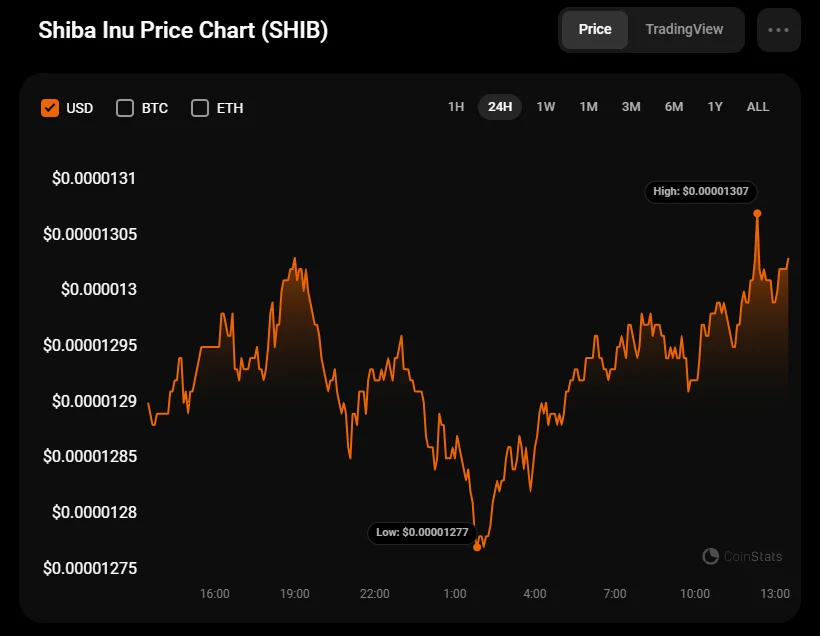
Task: Enable the ETH currency checkbox
Action: click(x=200, y=108)
